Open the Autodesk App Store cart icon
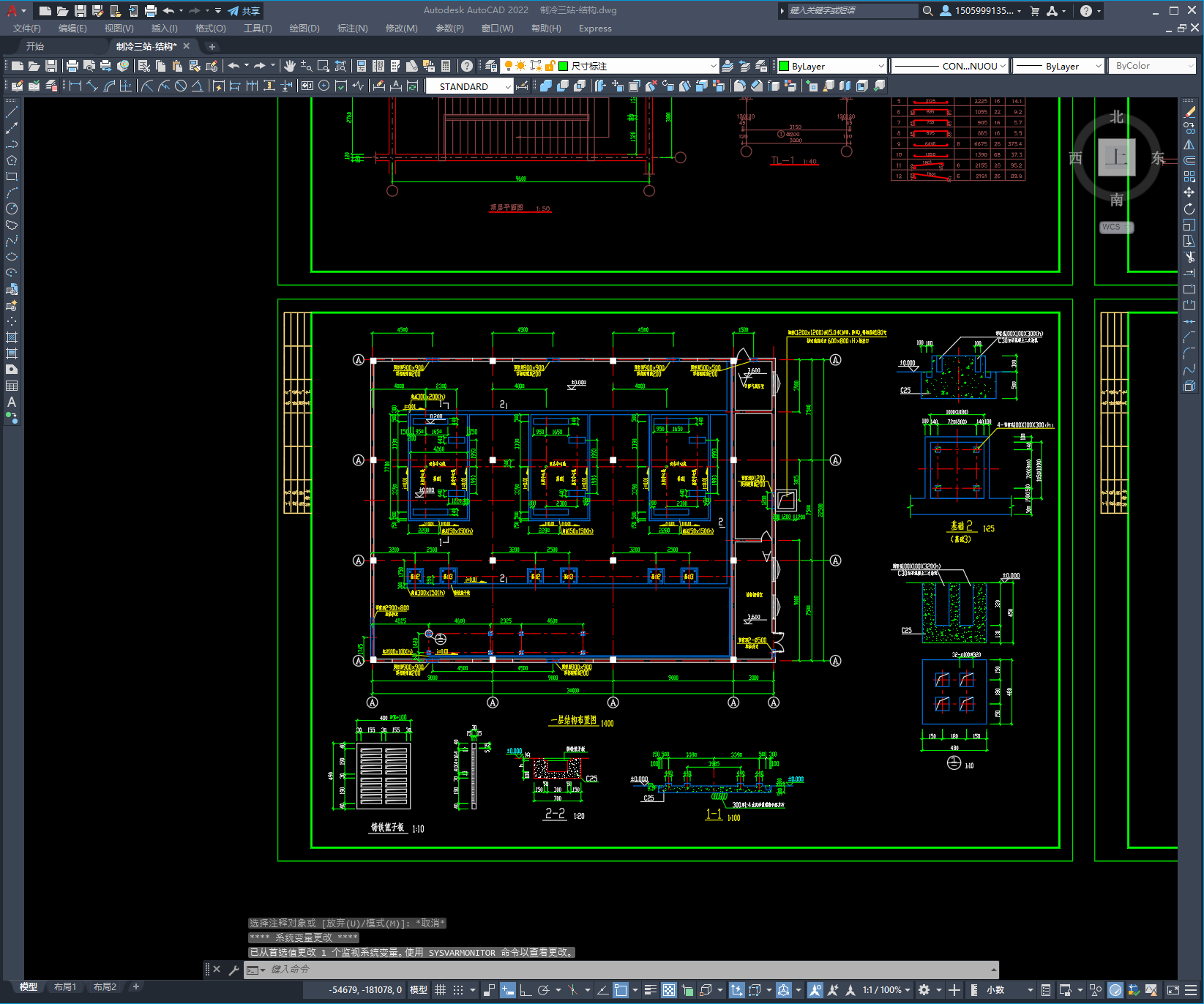Viewport: 1204px width, 1004px height. tap(1035, 11)
